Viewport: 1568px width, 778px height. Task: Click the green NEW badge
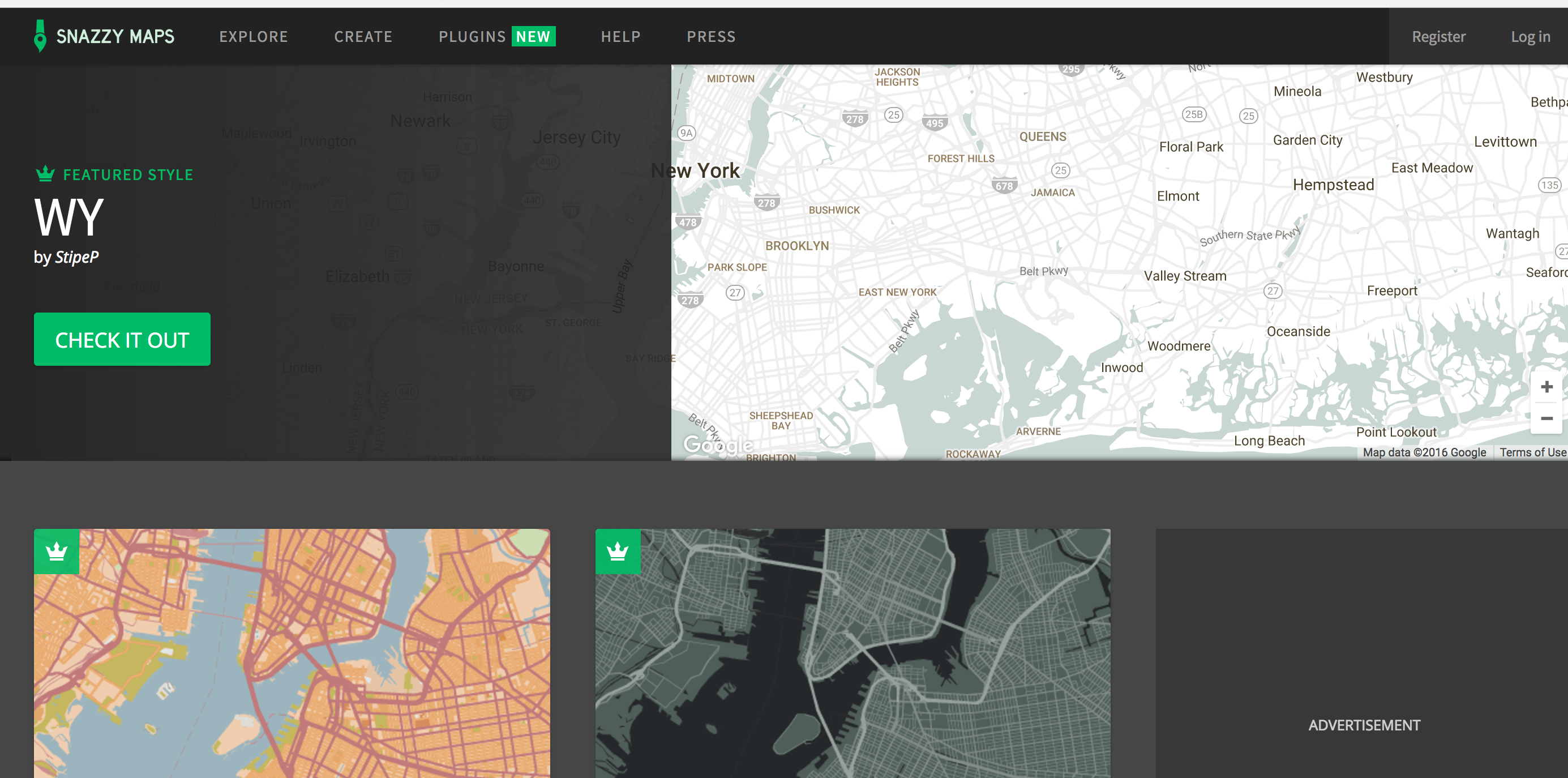[x=533, y=37]
